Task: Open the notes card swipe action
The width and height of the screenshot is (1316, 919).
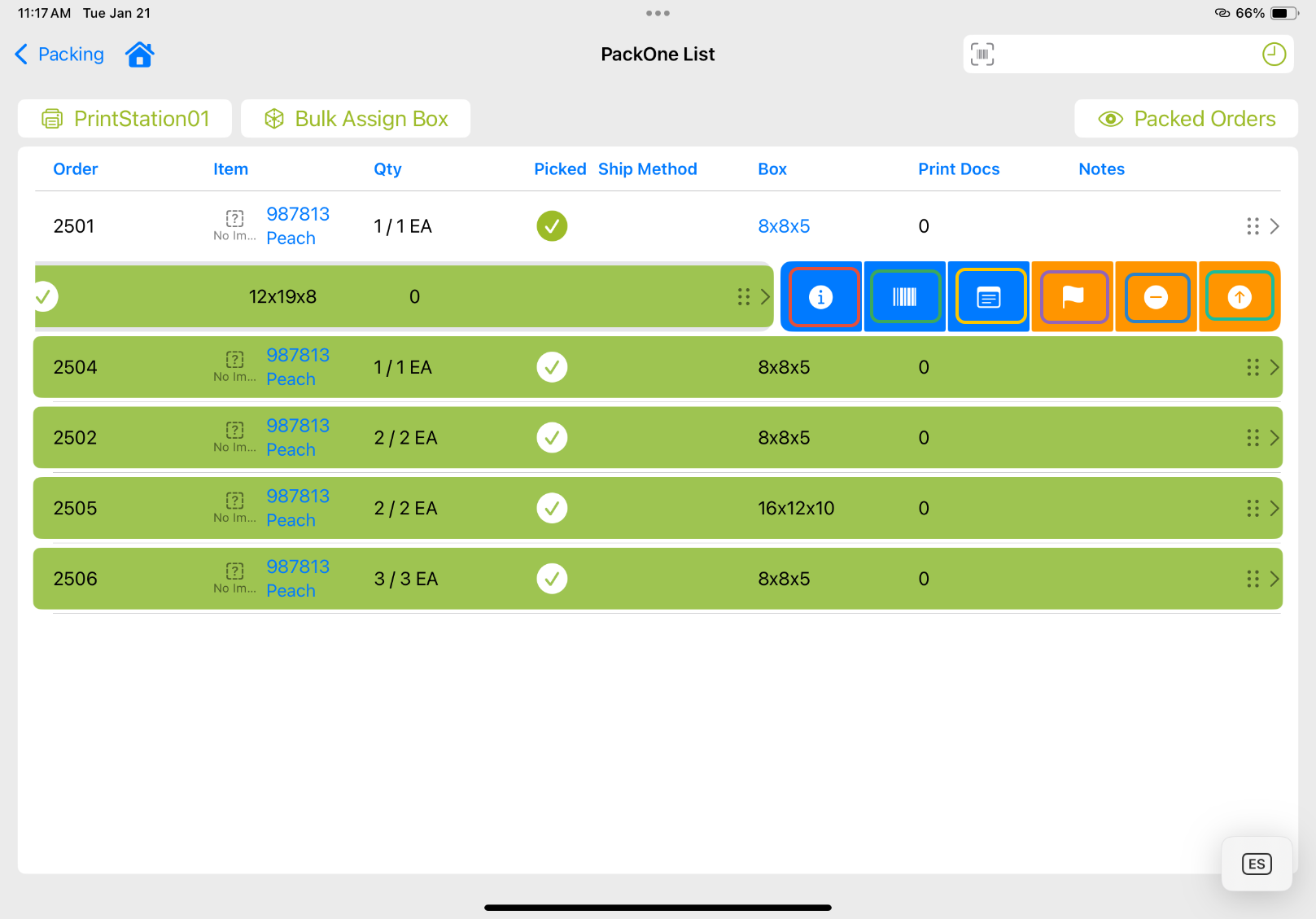Action: 988,297
